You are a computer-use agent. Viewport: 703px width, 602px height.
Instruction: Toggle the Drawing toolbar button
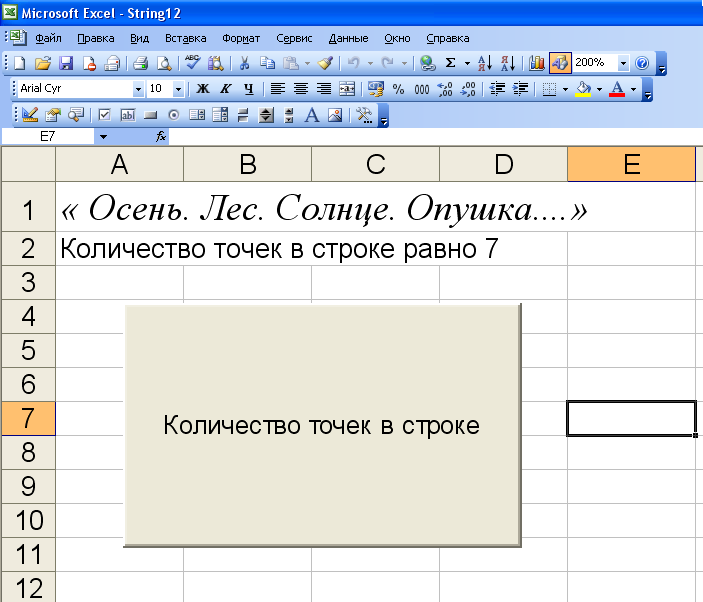click(x=560, y=63)
